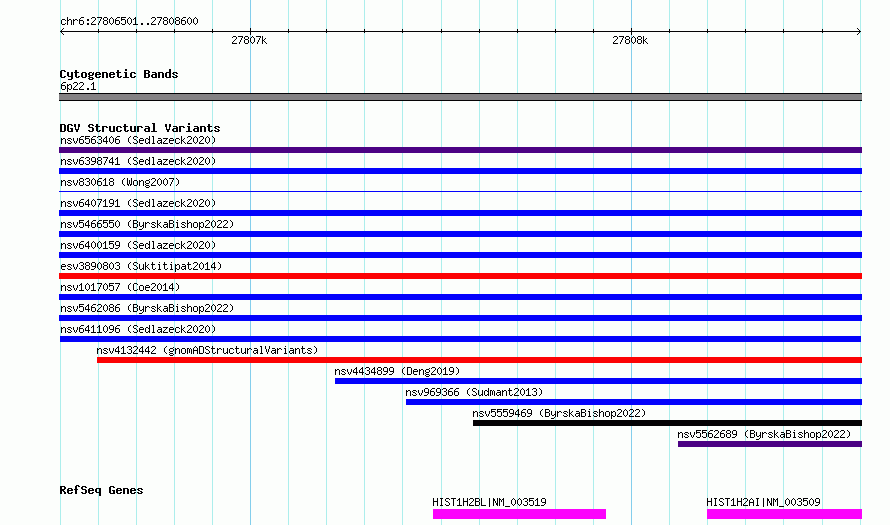The image size is (890, 525).
Task: Click the RefSeq Genes track title
Action: (101, 490)
